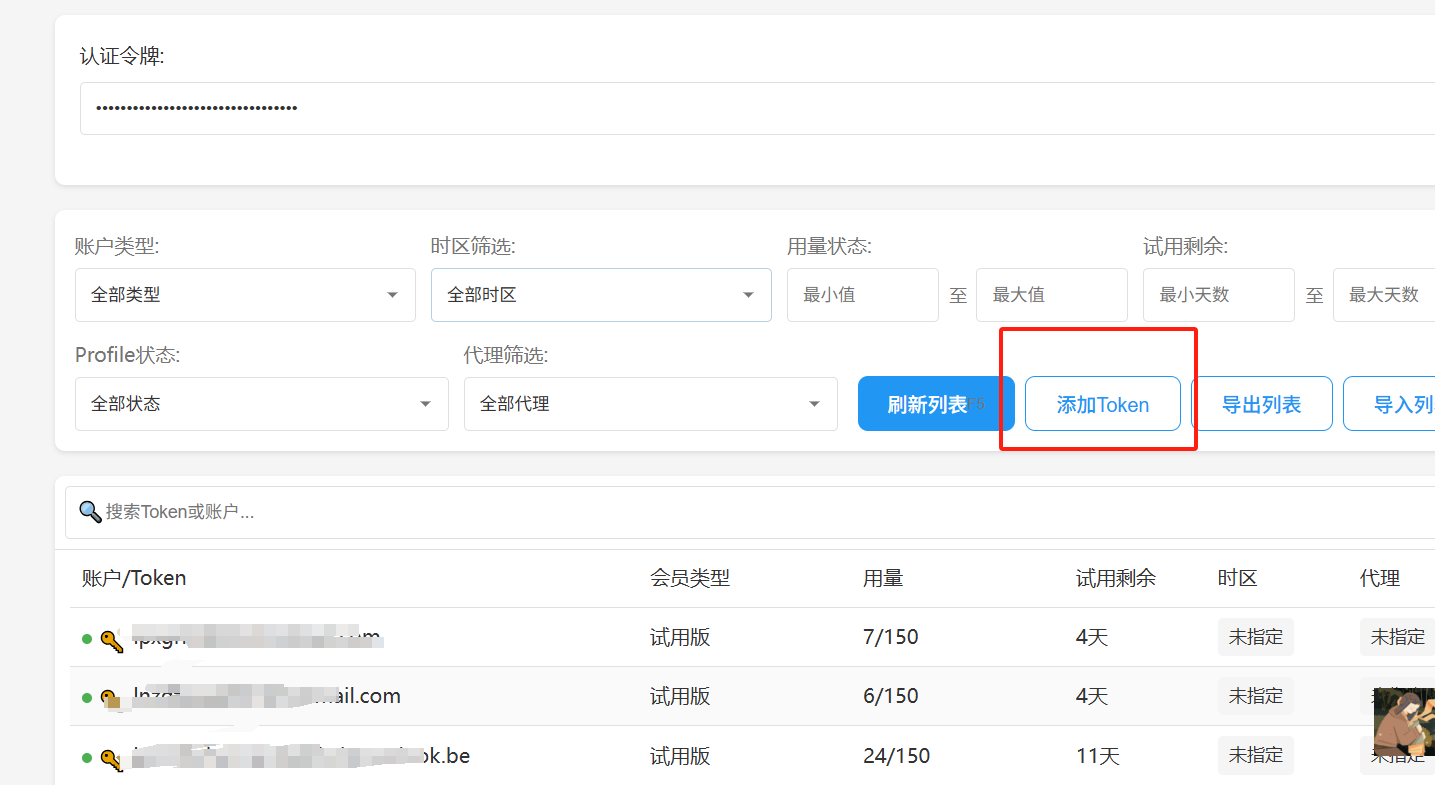Image resolution: width=1435 pixels, height=785 pixels.
Task: Click the 未指定 timezone badge in the 7/150 row
Action: click(x=1255, y=637)
